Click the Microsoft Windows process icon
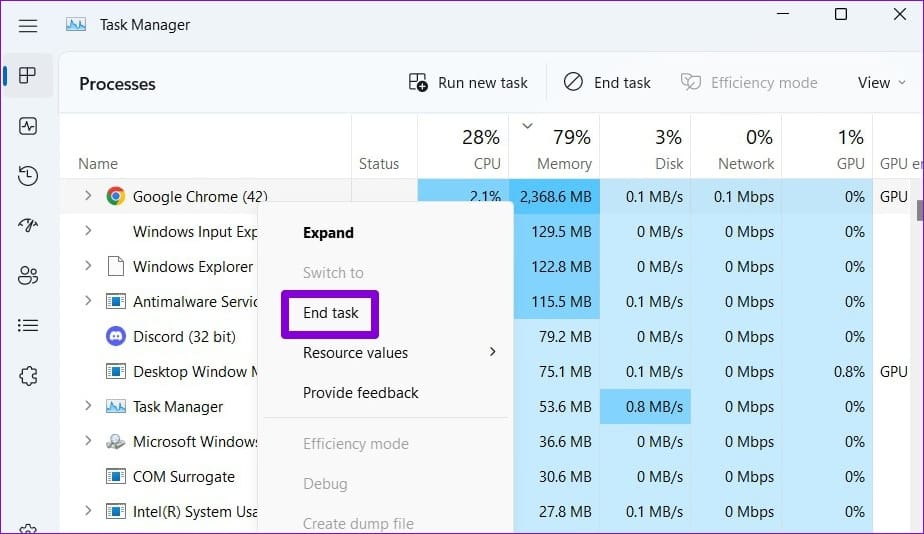Screen dimensions: 924x534 tap(116, 441)
